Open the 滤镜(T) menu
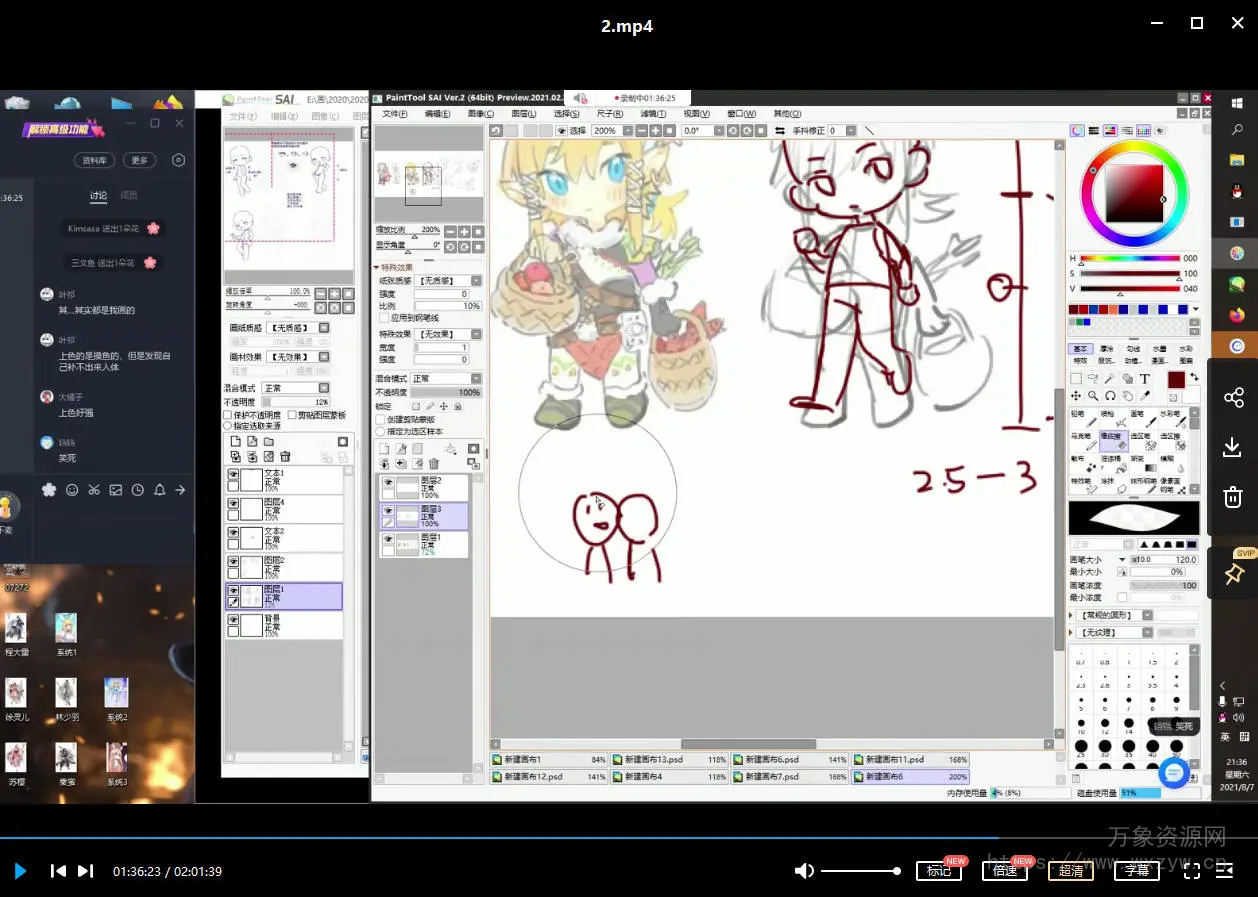 click(x=654, y=114)
